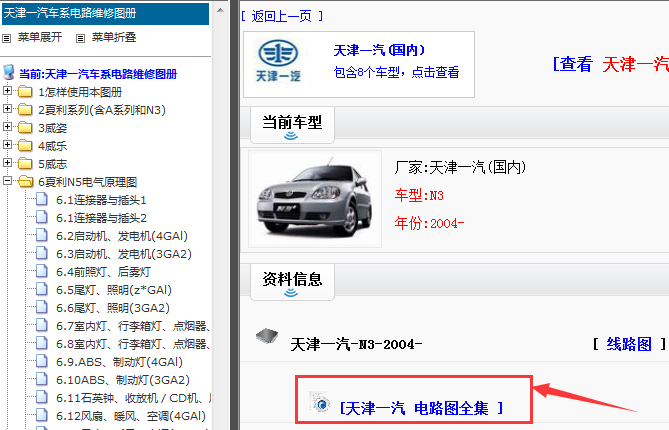
Task: Open the 当前车型 tab header
Action: 292,125
